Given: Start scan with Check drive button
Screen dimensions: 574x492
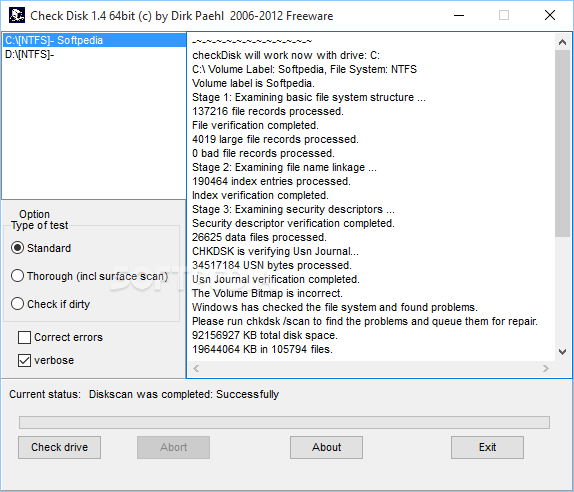Looking at the screenshot, I should (x=59, y=447).
